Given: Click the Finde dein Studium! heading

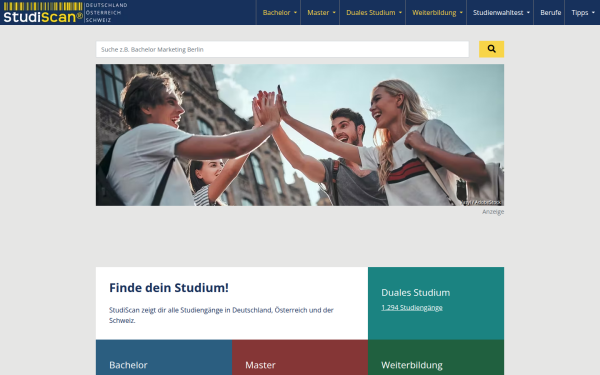Looking at the screenshot, I should [169, 288].
